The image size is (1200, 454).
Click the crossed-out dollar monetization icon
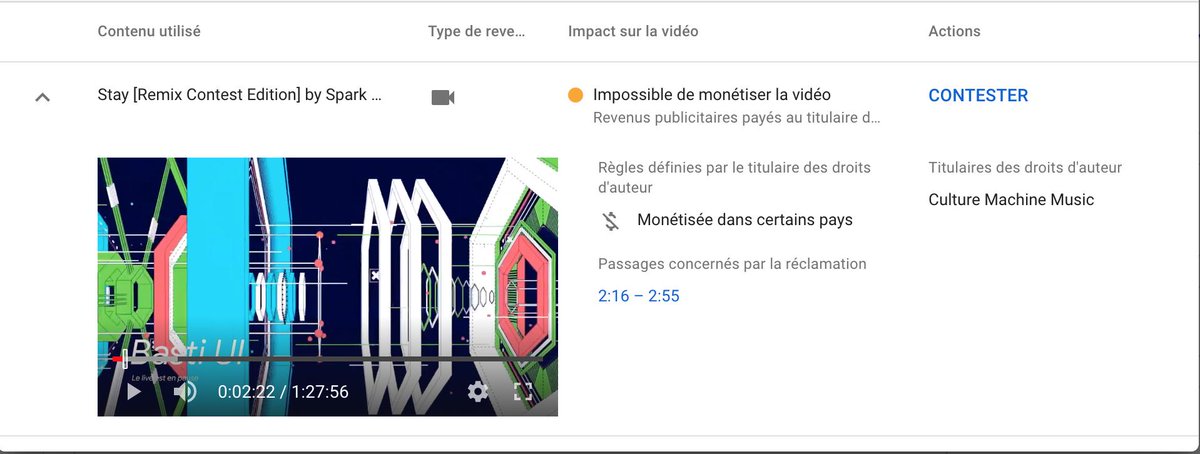tap(612, 221)
